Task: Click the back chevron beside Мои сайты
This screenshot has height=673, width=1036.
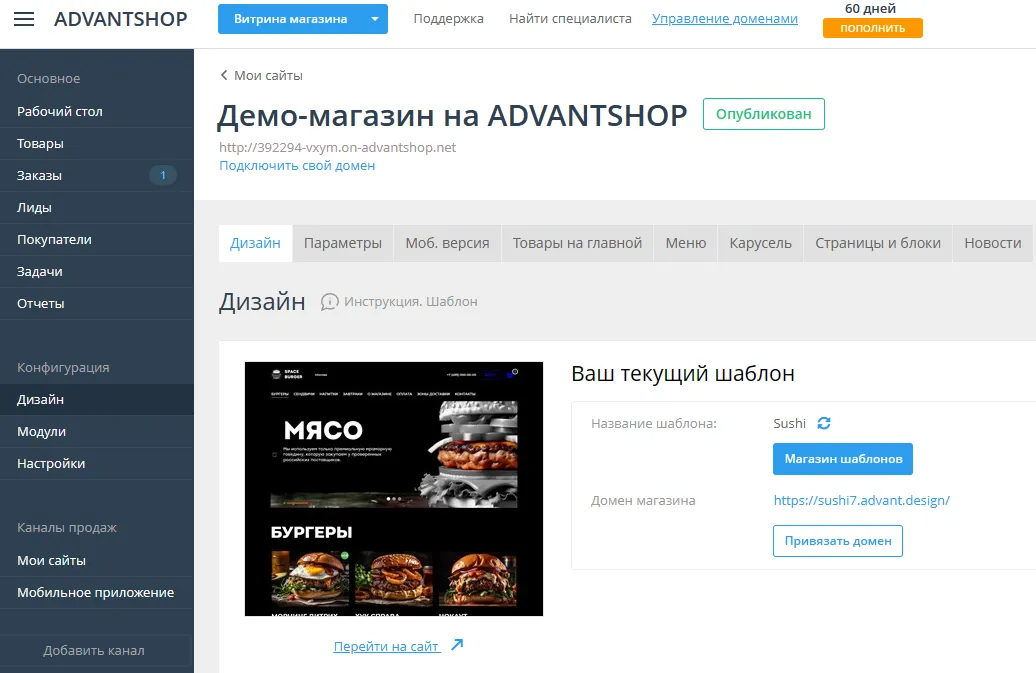Action: coord(224,75)
